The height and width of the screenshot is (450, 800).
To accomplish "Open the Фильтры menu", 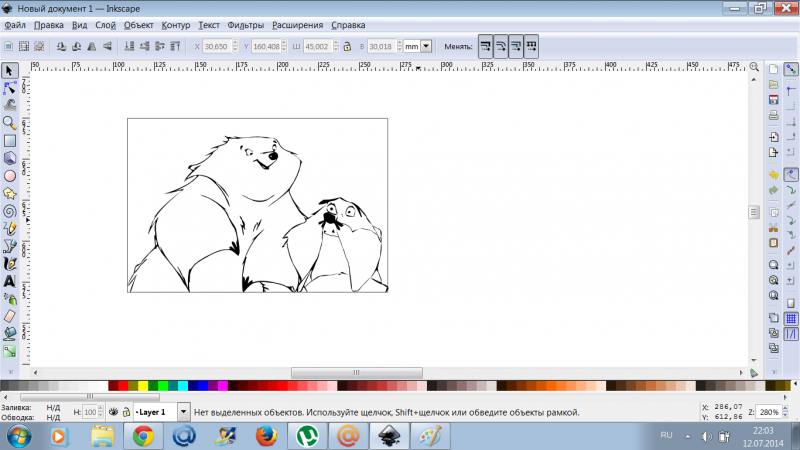I will tap(245, 25).
